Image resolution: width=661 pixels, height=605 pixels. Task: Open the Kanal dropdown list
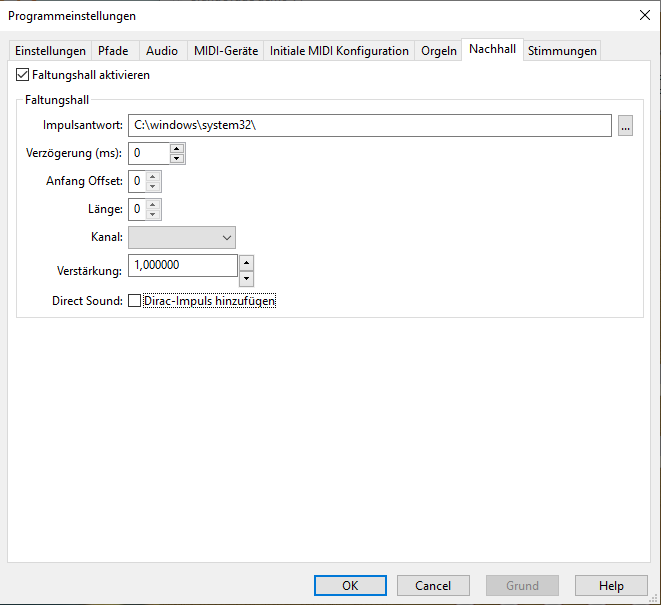pyautogui.click(x=182, y=237)
